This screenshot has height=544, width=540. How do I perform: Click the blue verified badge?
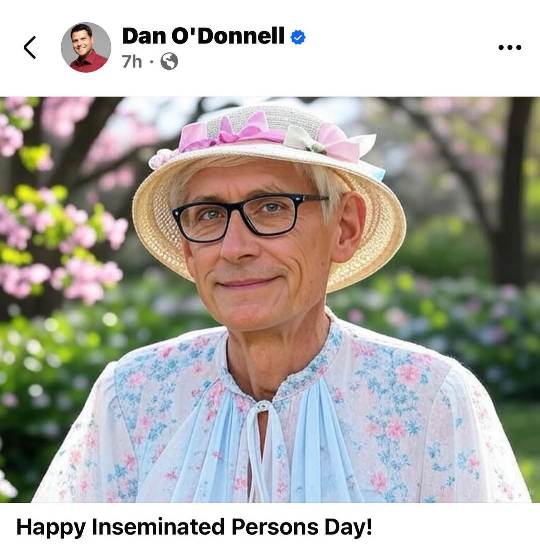pyautogui.click(x=298, y=37)
